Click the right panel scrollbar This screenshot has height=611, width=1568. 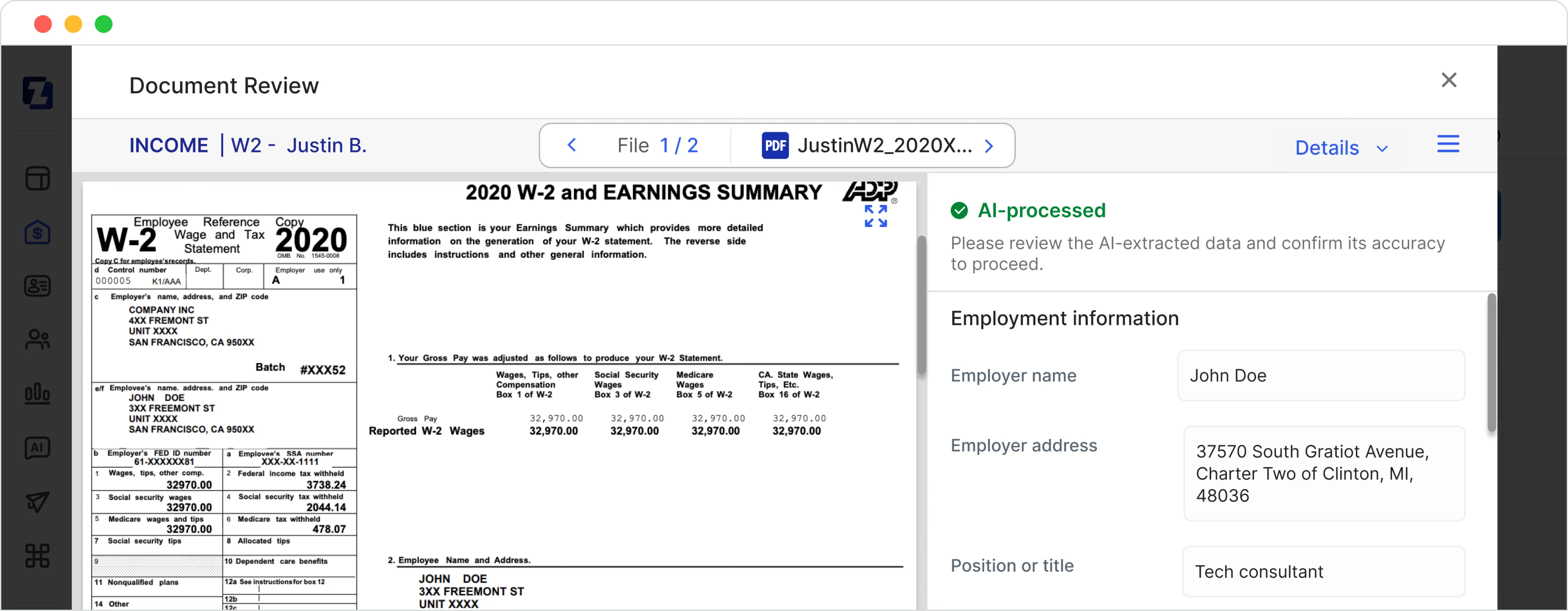pos(1491,362)
